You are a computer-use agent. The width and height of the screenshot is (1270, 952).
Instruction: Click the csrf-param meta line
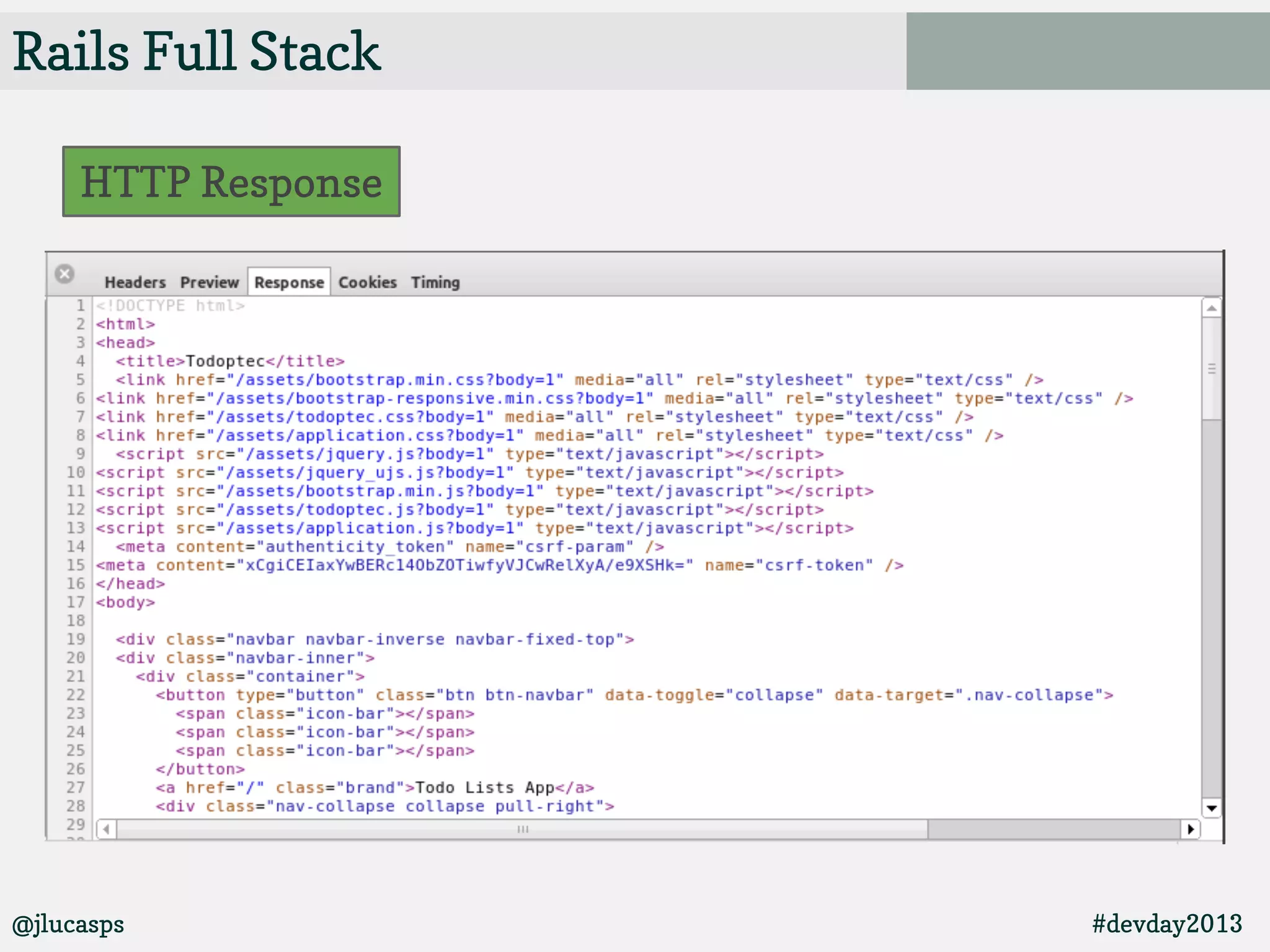(390, 547)
